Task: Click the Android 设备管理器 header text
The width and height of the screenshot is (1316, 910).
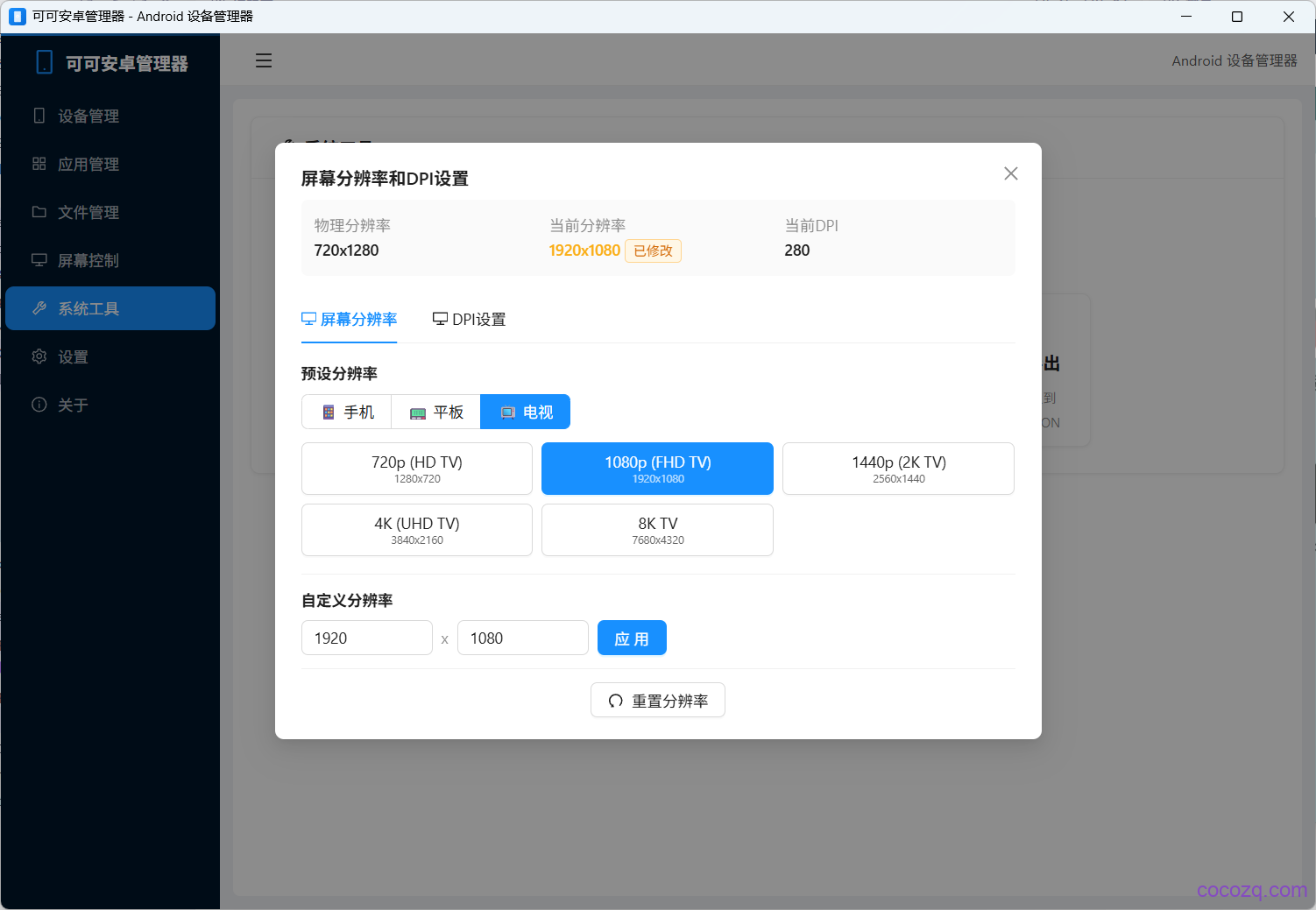Action: pyautogui.click(x=1235, y=60)
